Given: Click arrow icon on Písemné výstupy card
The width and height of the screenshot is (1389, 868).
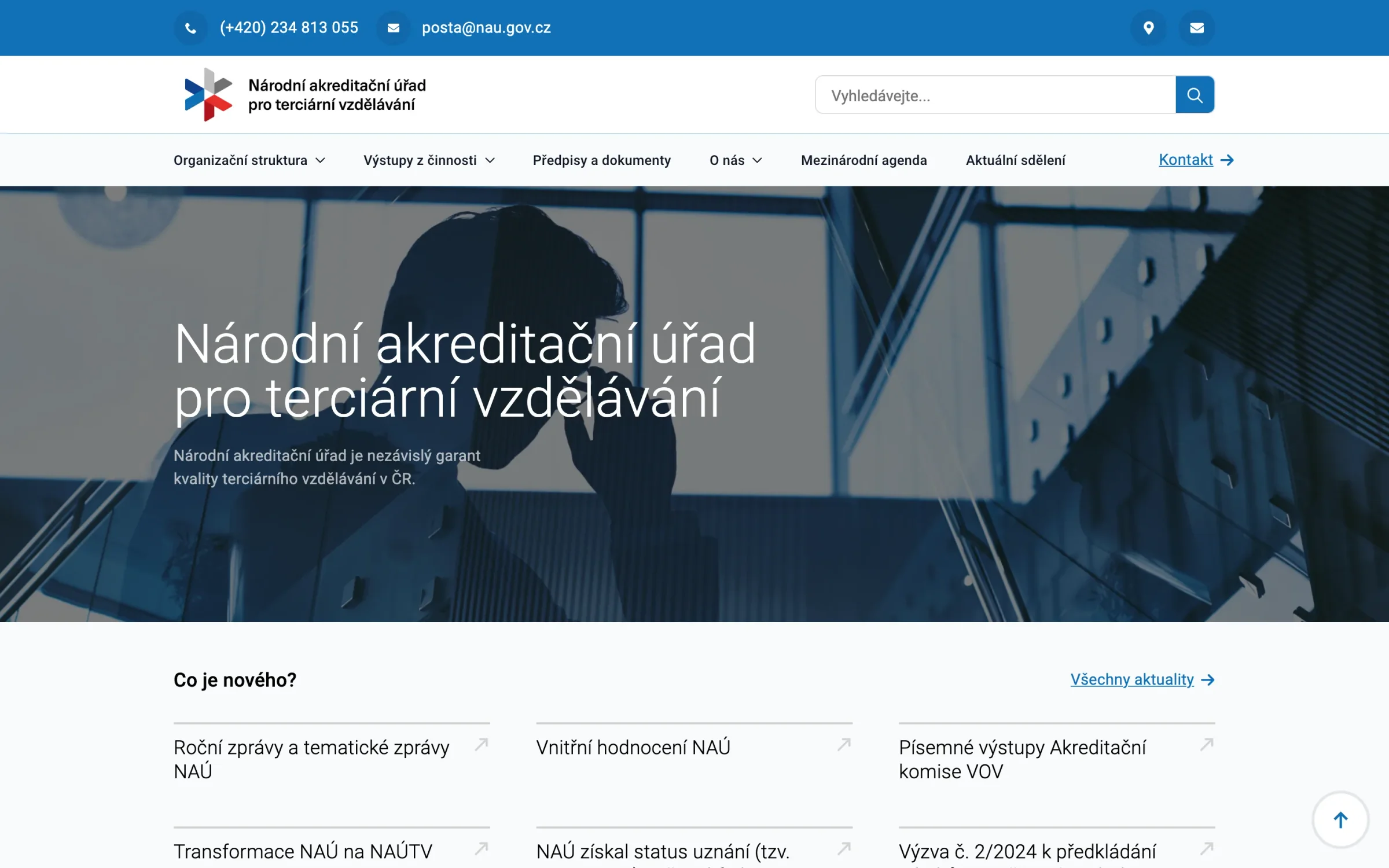Looking at the screenshot, I should point(1207,745).
